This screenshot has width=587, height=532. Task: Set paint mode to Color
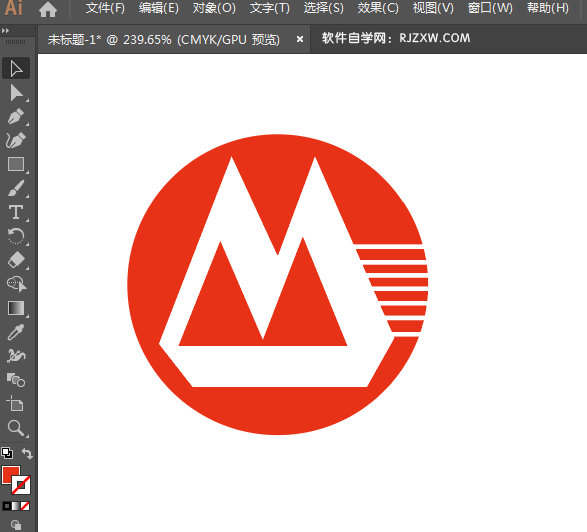coord(7,506)
